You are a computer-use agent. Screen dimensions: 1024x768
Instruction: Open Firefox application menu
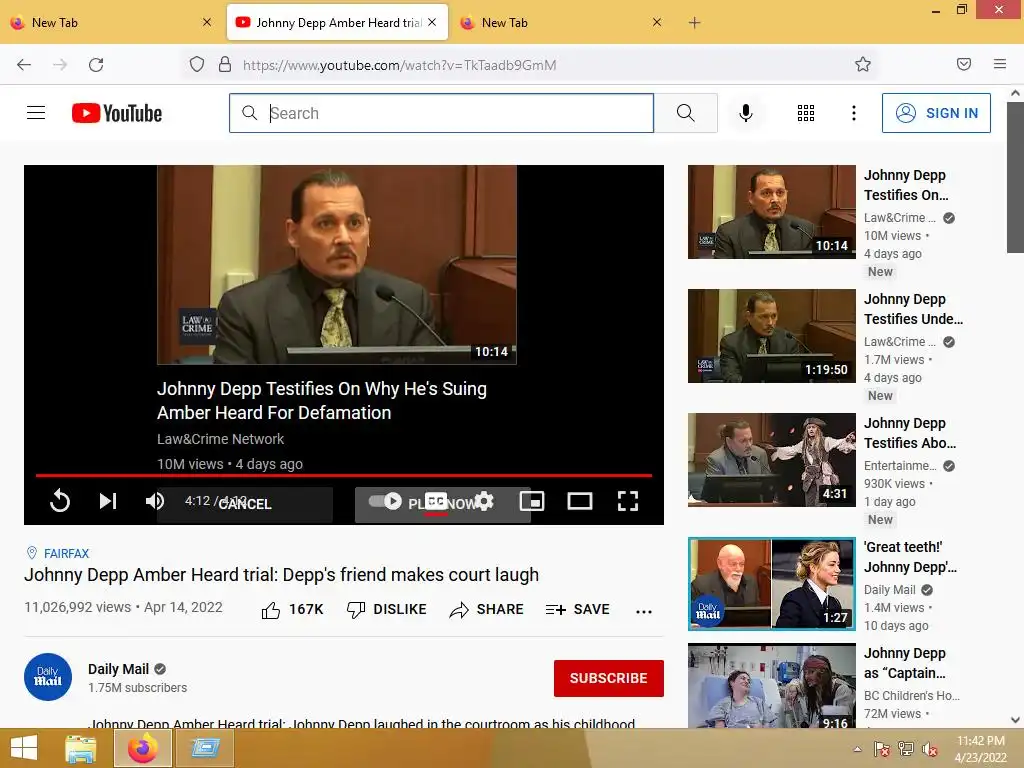pyautogui.click(x=1000, y=64)
